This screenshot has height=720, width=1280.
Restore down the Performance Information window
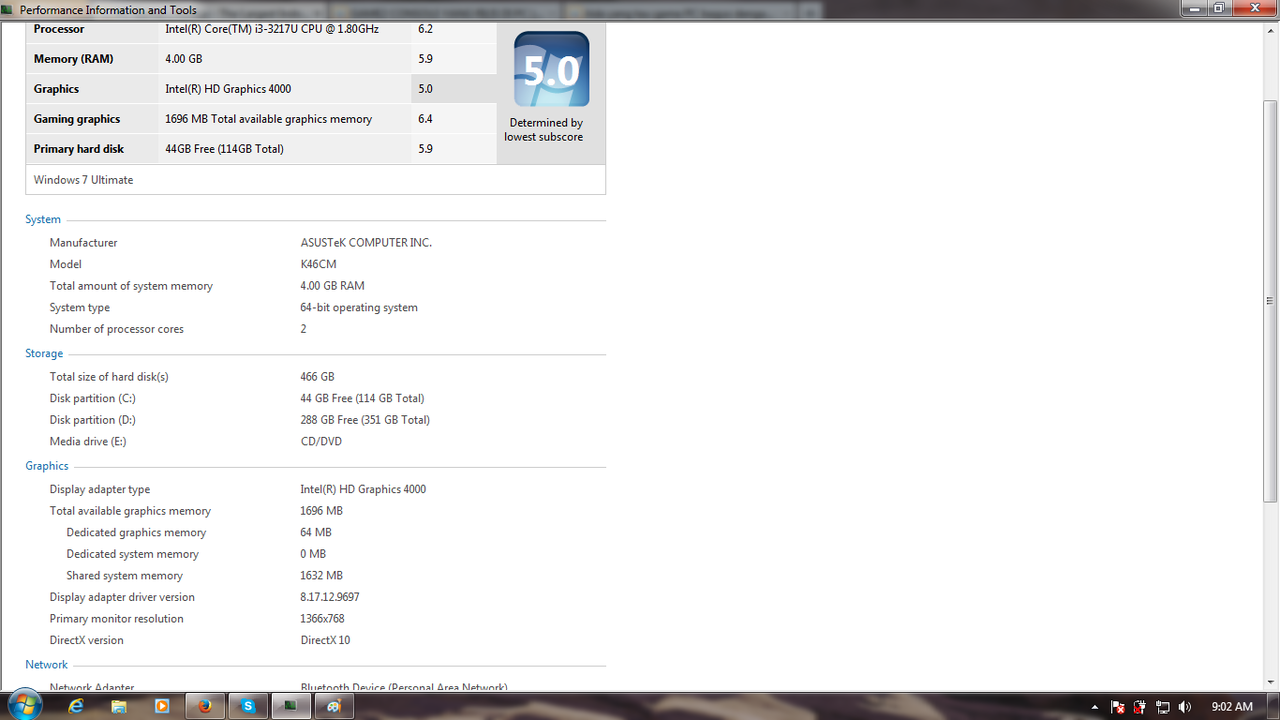coord(1219,8)
